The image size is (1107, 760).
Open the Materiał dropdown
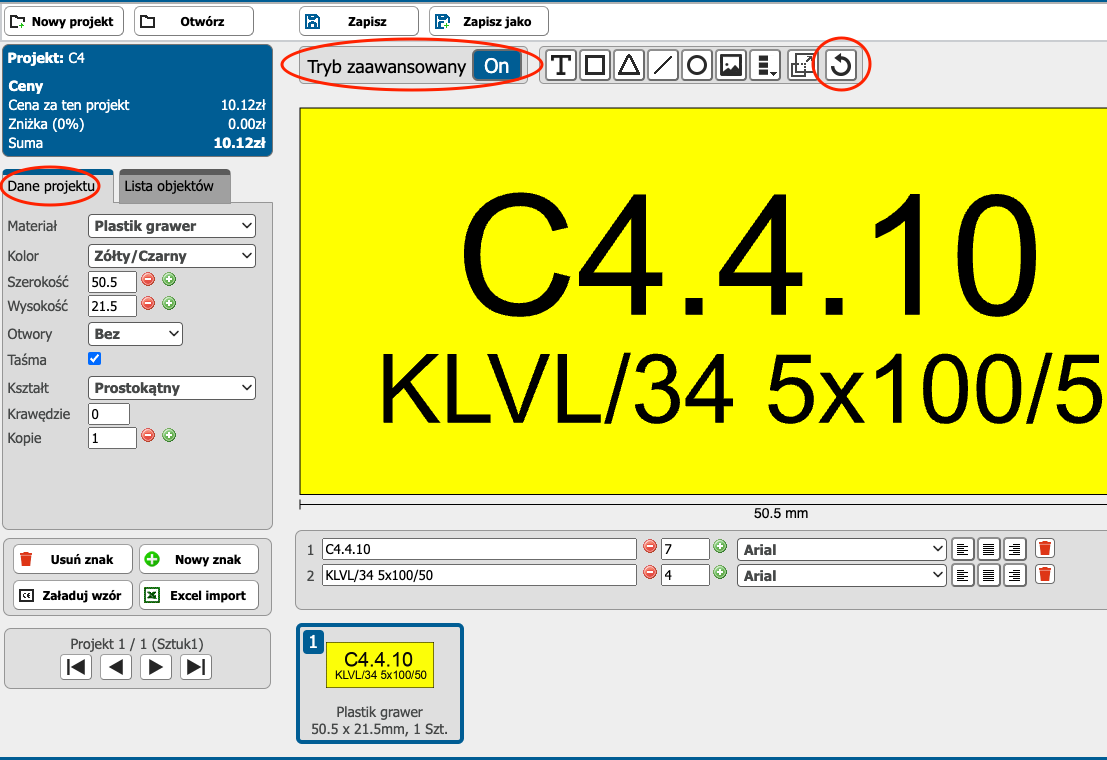click(x=172, y=226)
